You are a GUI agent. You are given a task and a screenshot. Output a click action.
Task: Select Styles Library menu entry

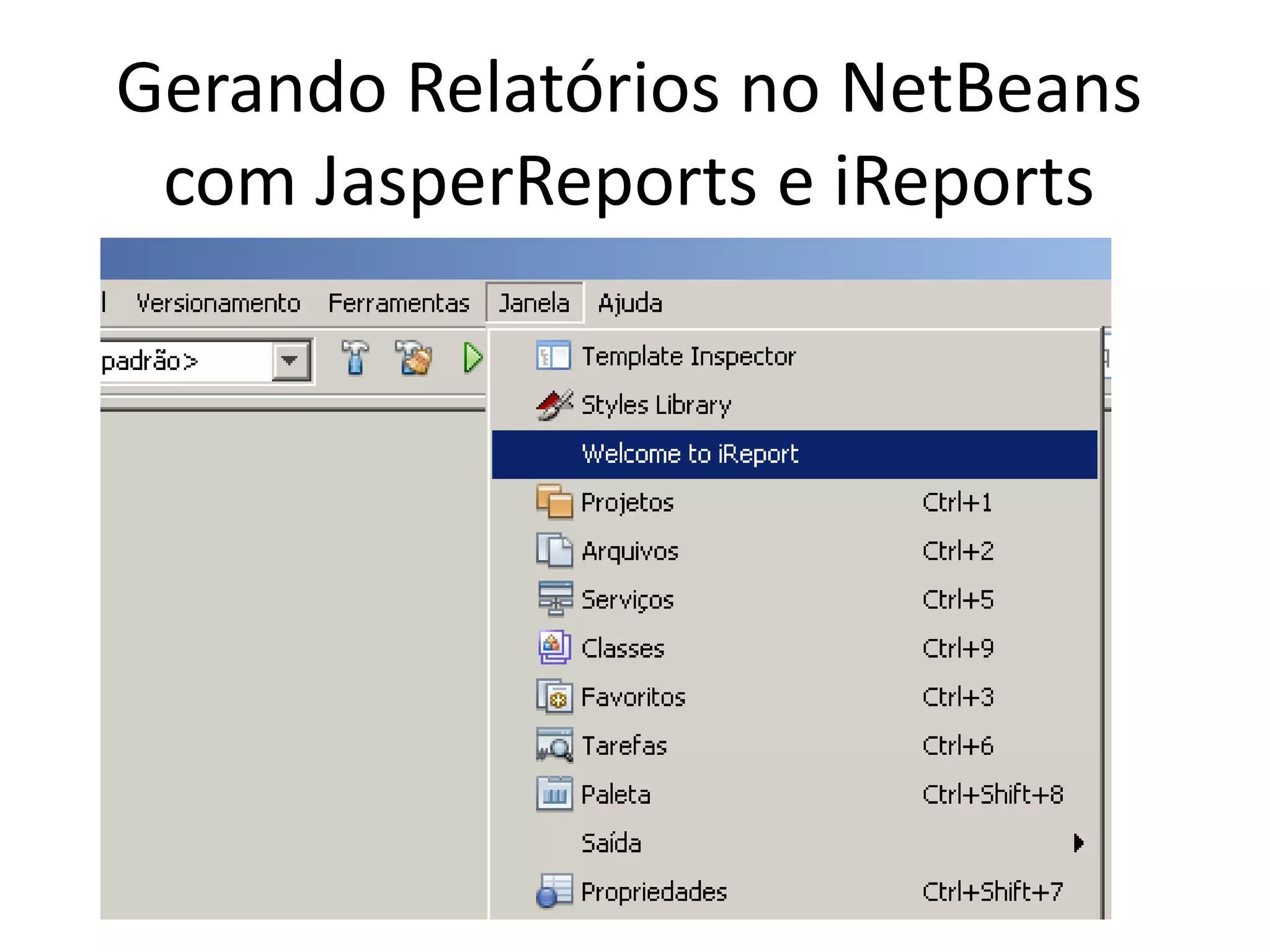click(794, 405)
